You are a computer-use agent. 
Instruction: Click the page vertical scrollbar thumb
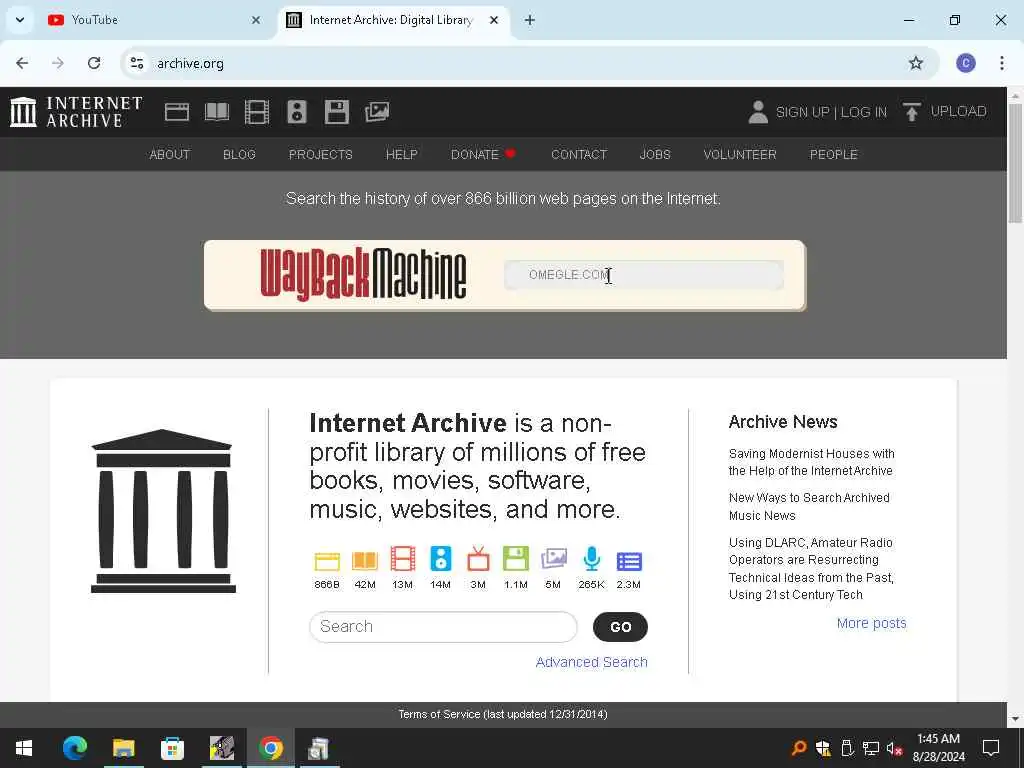click(1015, 163)
